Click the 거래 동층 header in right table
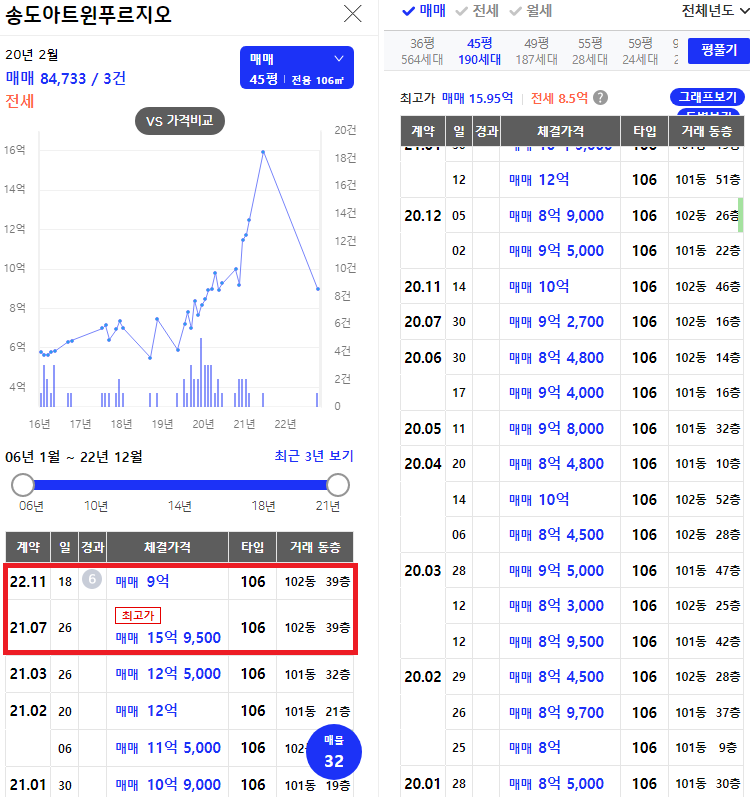The width and height of the screenshot is (750, 797). (x=706, y=131)
